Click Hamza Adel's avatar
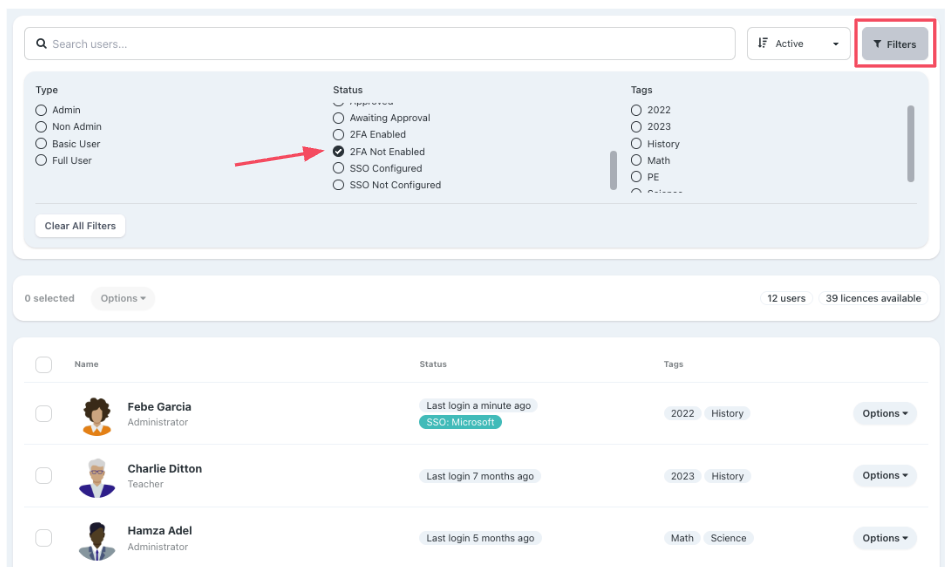The height and width of the screenshot is (567, 952). (x=97, y=539)
